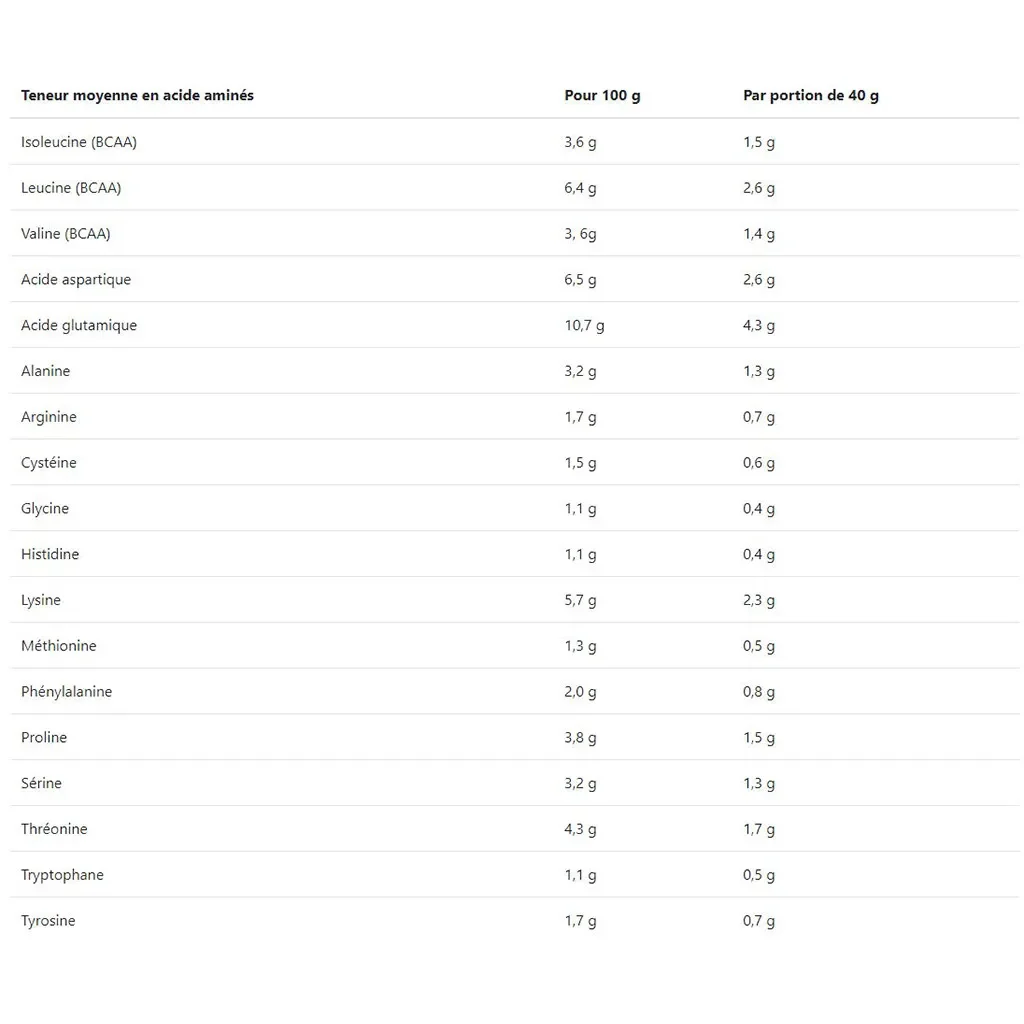Click the Méthionine row label
This screenshot has height=1024, width=1024.
click(x=59, y=646)
